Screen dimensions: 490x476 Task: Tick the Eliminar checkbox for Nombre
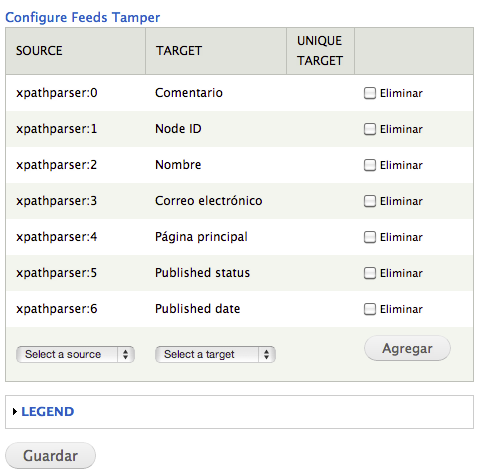coord(370,165)
